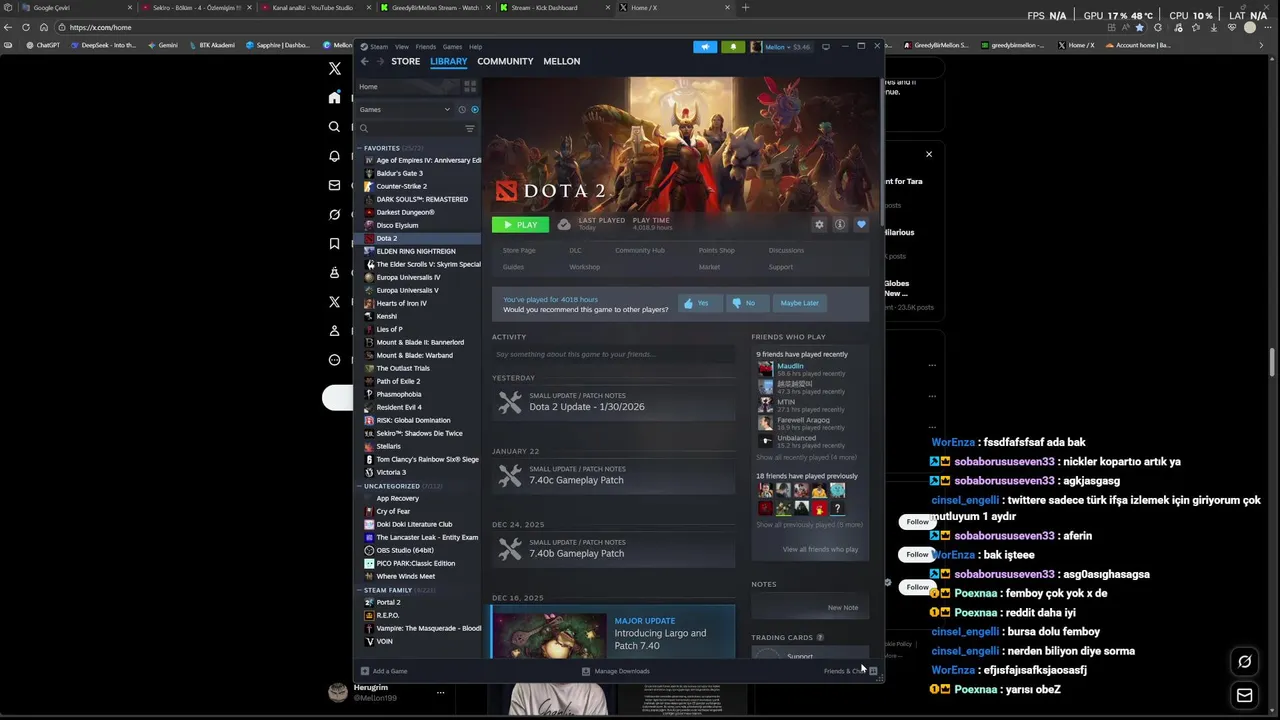Screen dimensions: 1280x720
Task: Select Counter-Strike 2 in library
Action: coord(401,186)
